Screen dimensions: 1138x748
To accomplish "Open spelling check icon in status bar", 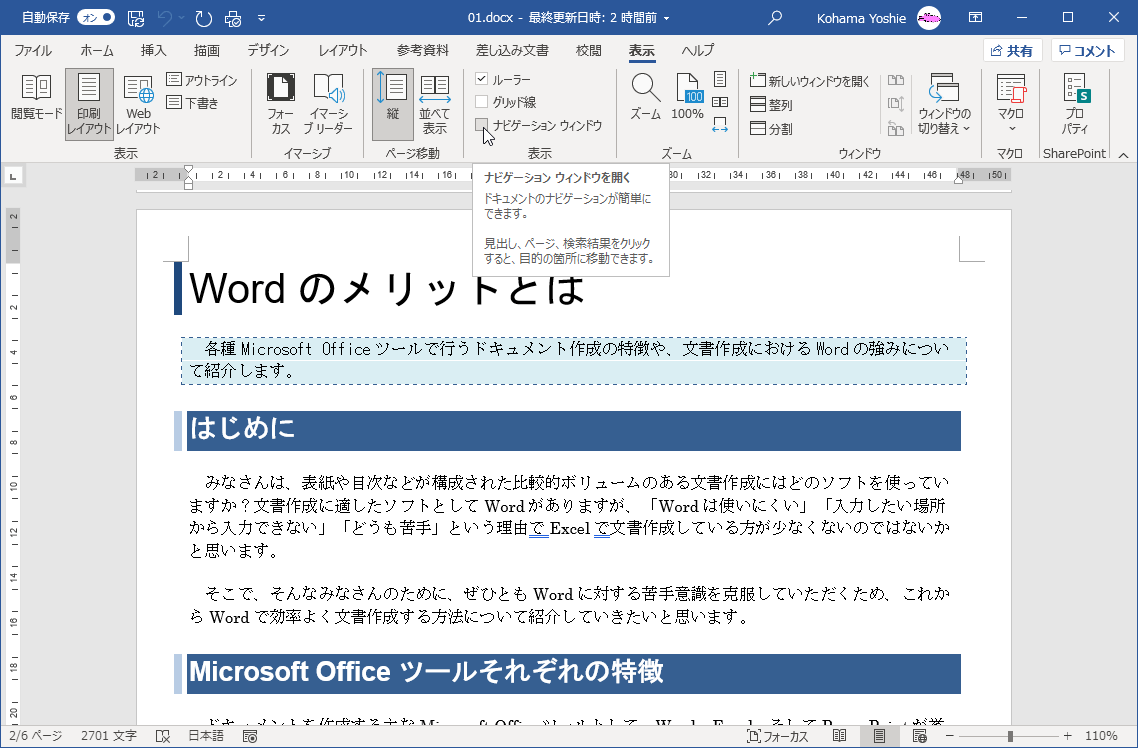I will pyautogui.click(x=163, y=736).
